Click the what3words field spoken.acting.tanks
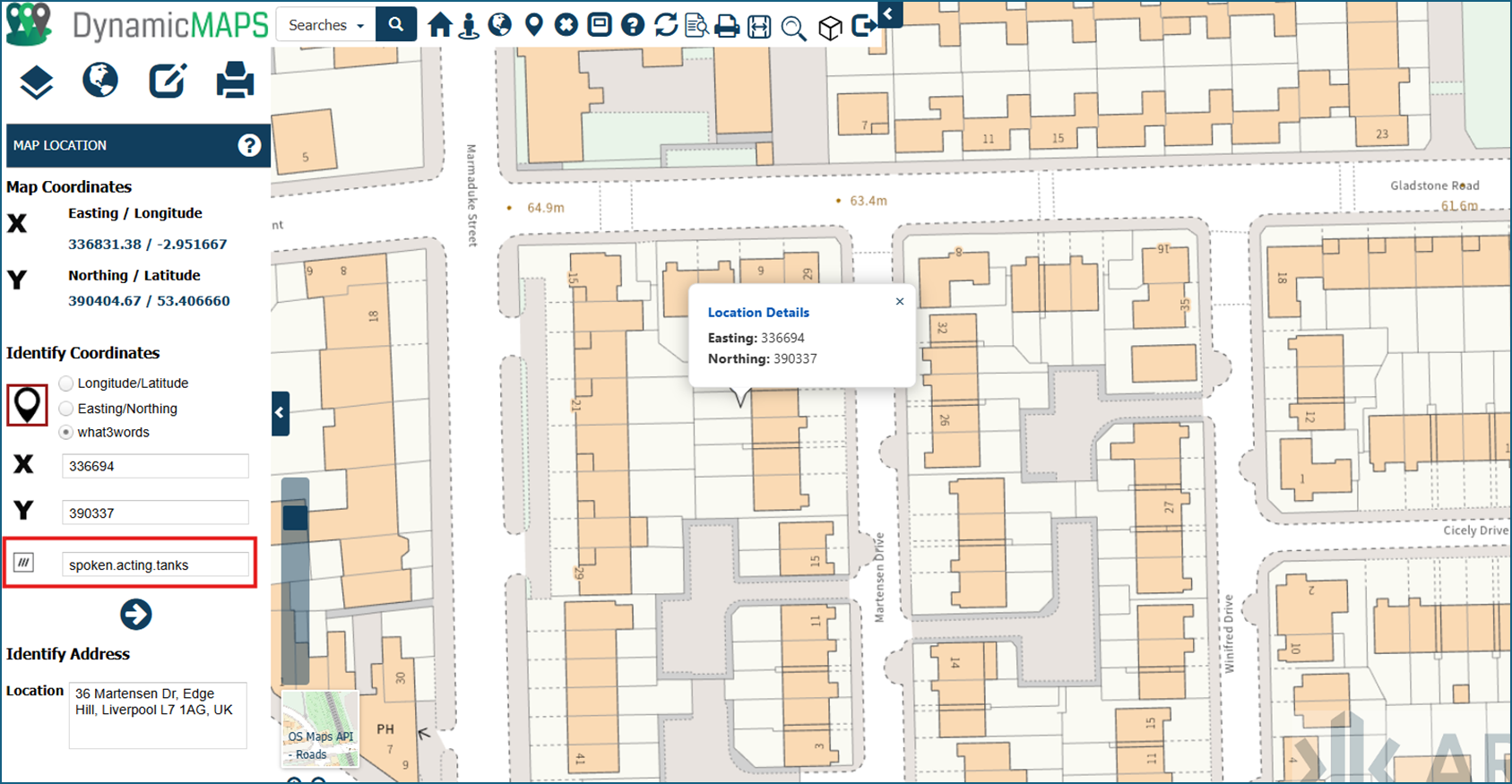 (x=155, y=564)
